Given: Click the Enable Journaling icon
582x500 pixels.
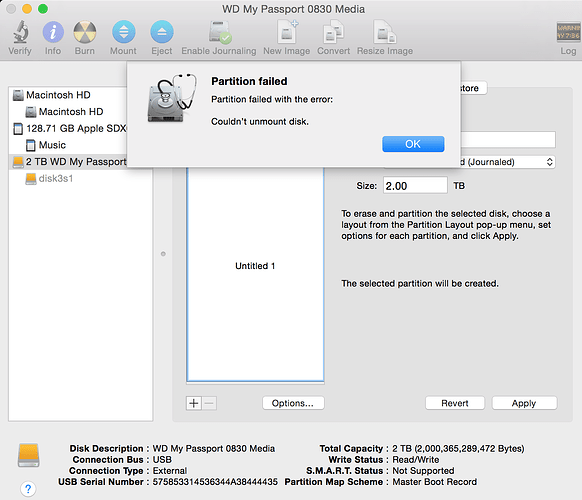Looking at the screenshot, I should (219, 32).
